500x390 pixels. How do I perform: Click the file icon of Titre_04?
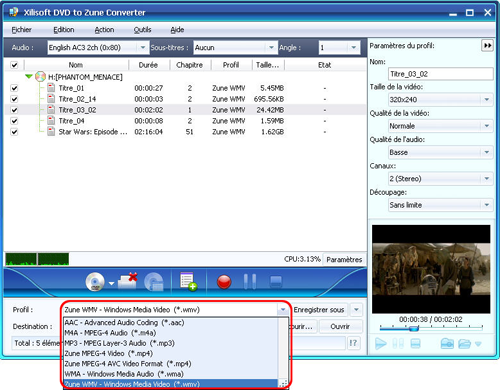point(51,121)
